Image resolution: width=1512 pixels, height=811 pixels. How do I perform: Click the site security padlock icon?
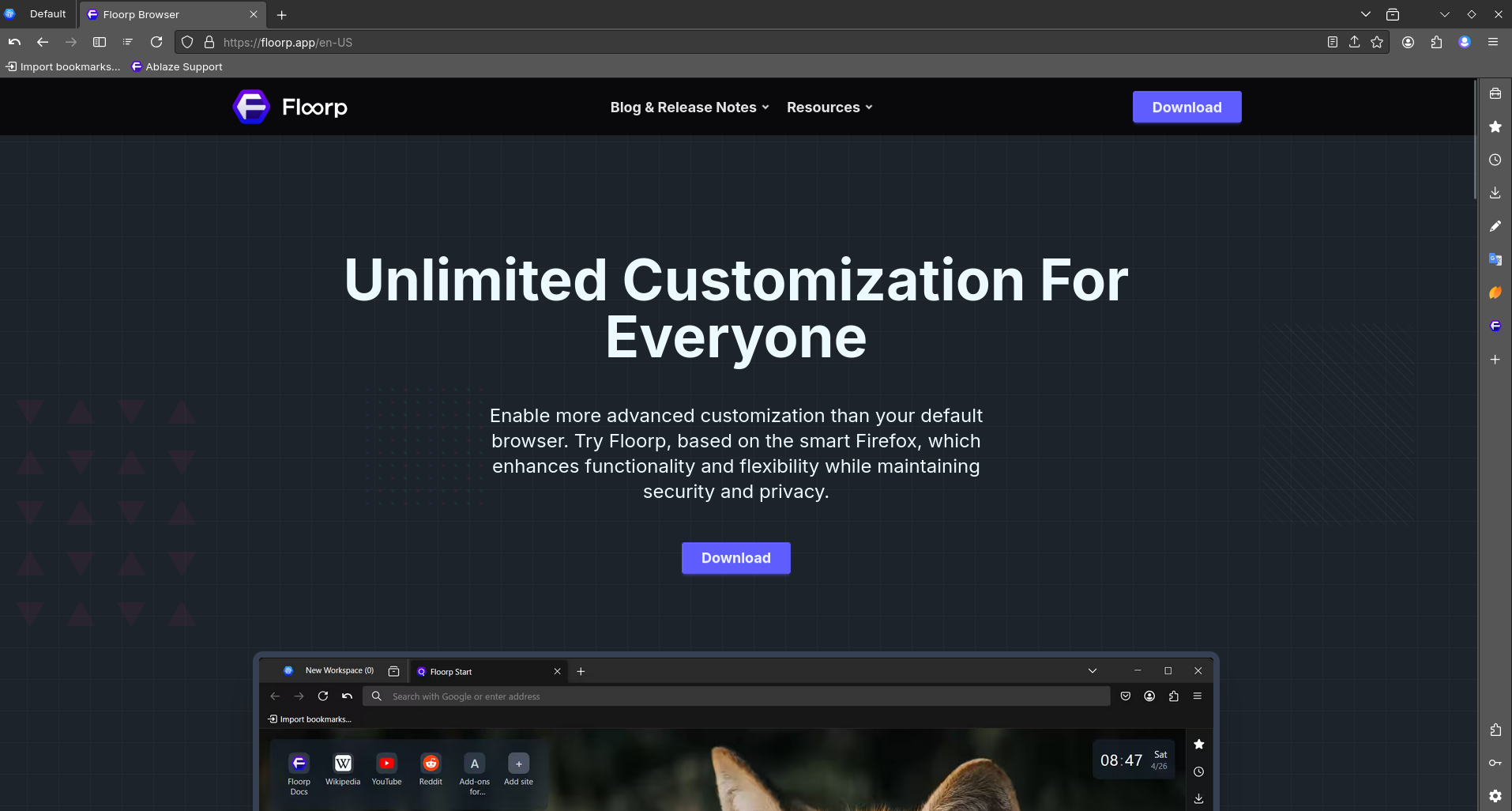pos(209,42)
